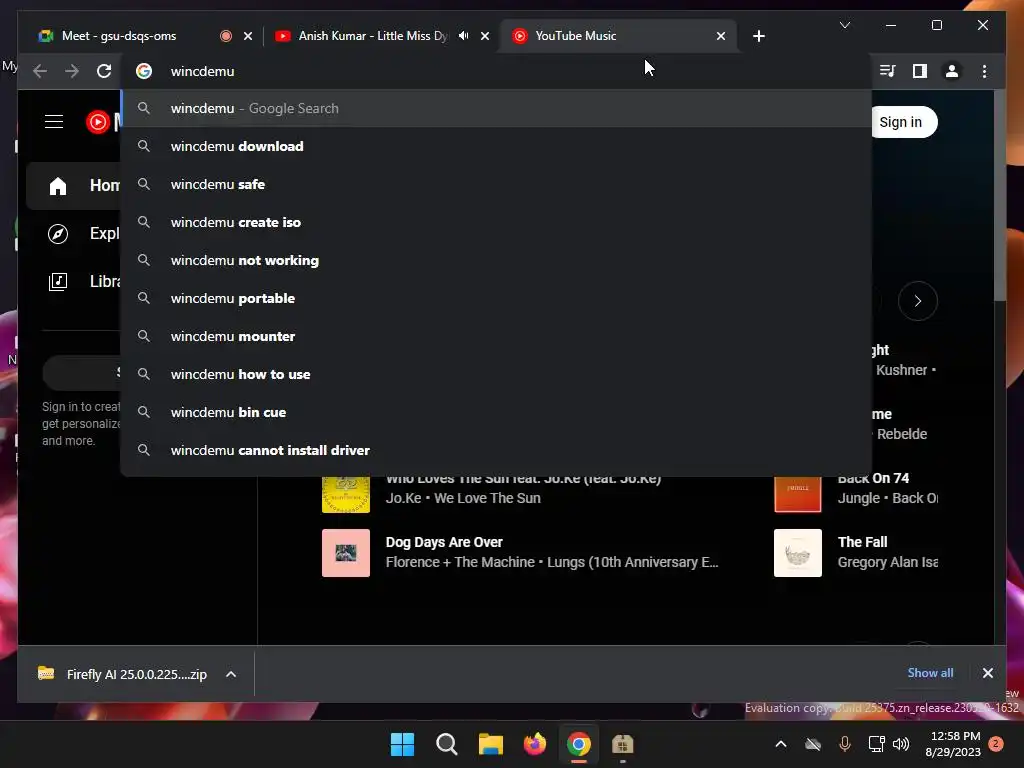This screenshot has width=1024, height=768.
Task: Click the microphone tray icon
Action: [x=844, y=744]
